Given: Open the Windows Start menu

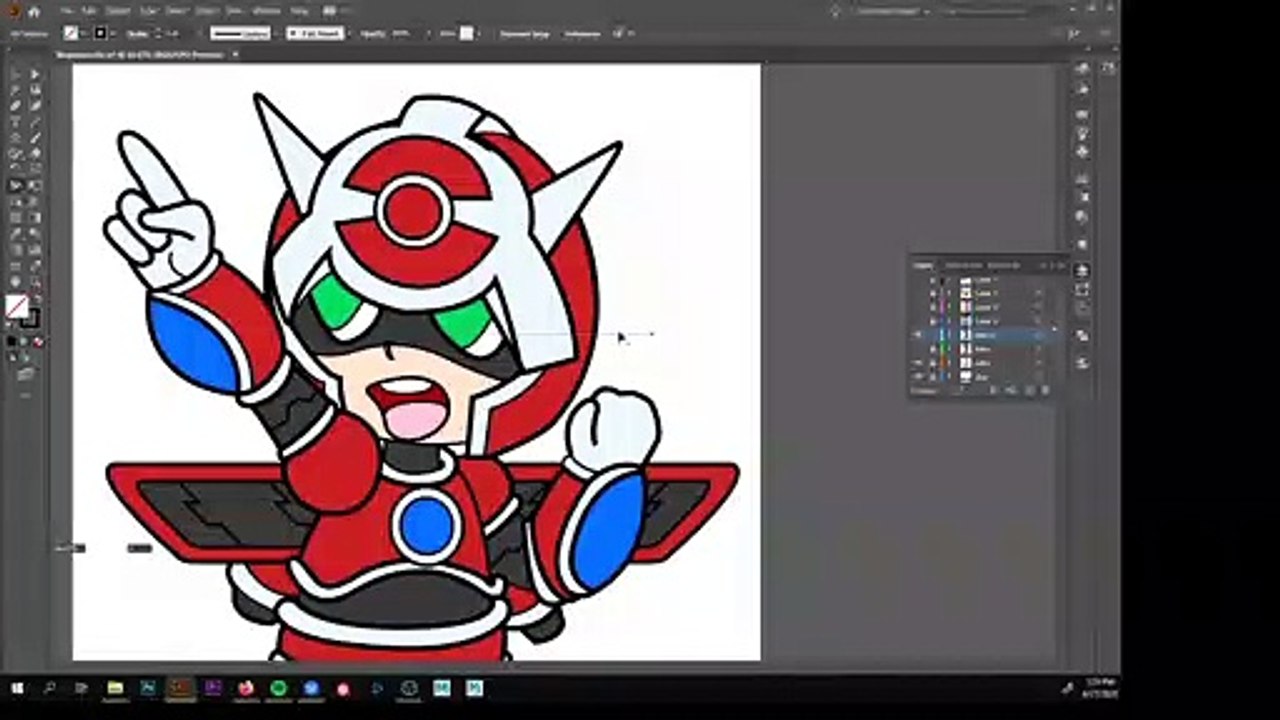Looking at the screenshot, I should tap(17, 688).
